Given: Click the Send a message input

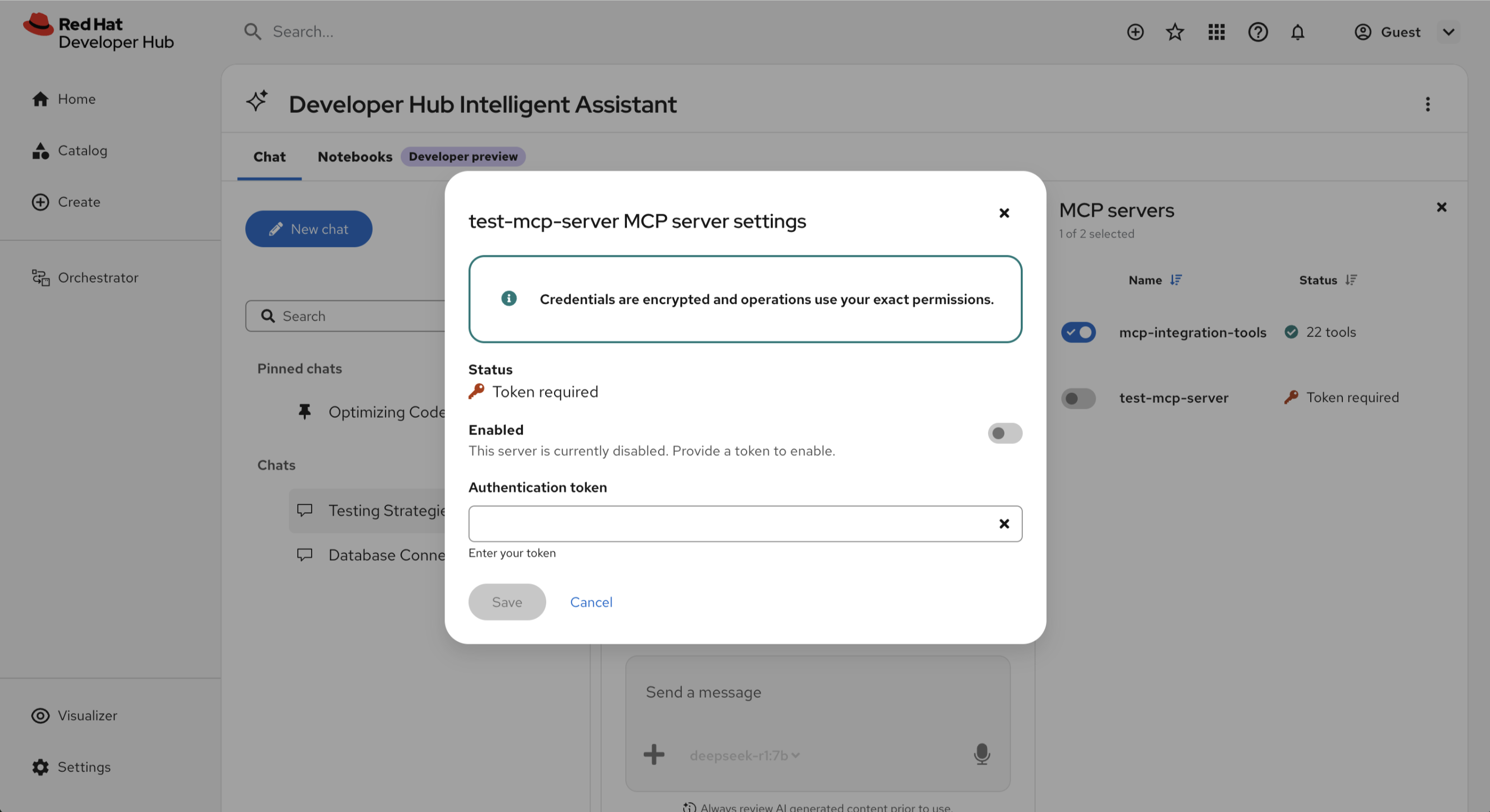Looking at the screenshot, I should pyautogui.click(x=818, y=692).
